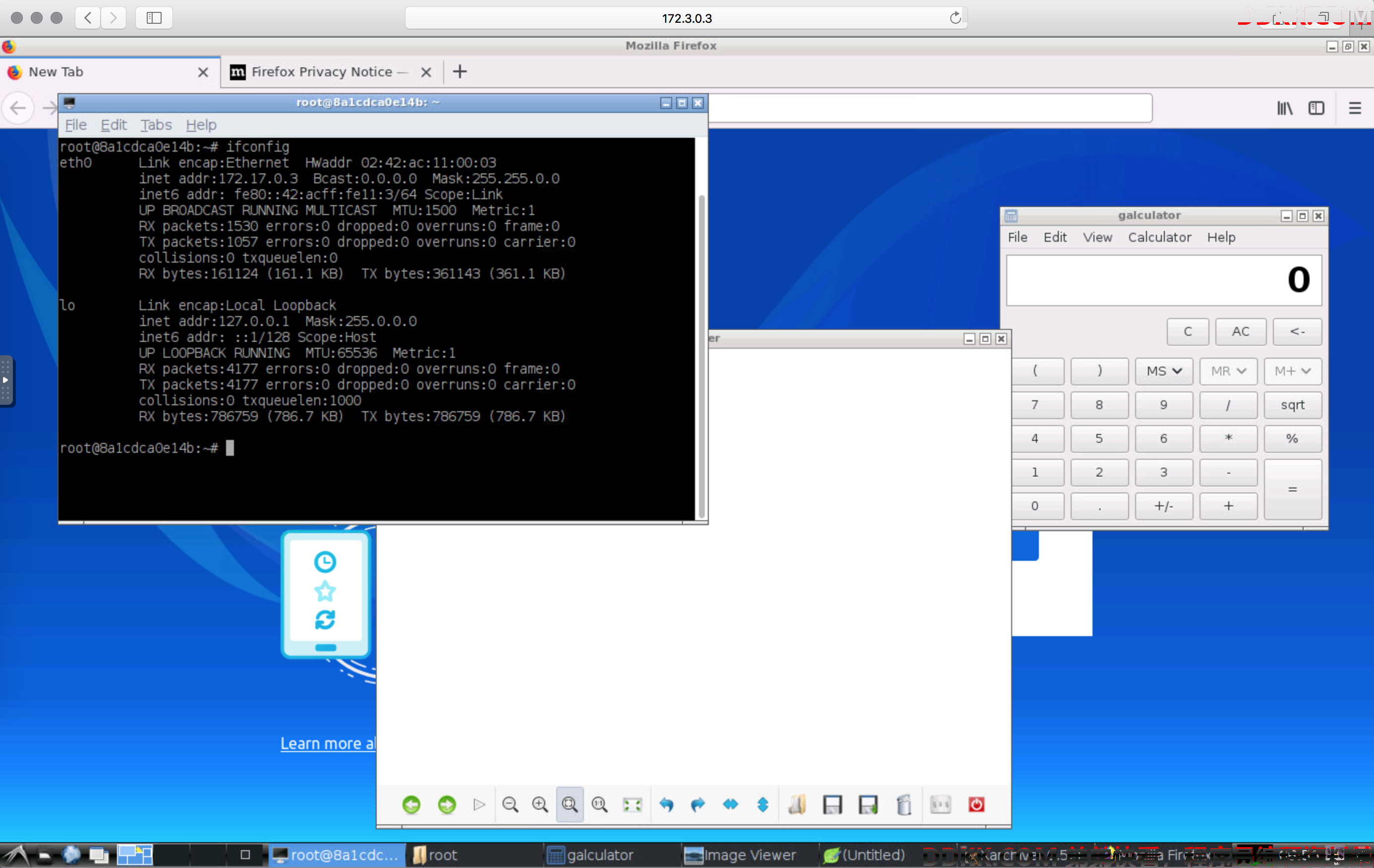Screen dimensions: 1374x868
Task: Open preferences icon in Image Viewer toolbar
Action: [x=940, y=804]
